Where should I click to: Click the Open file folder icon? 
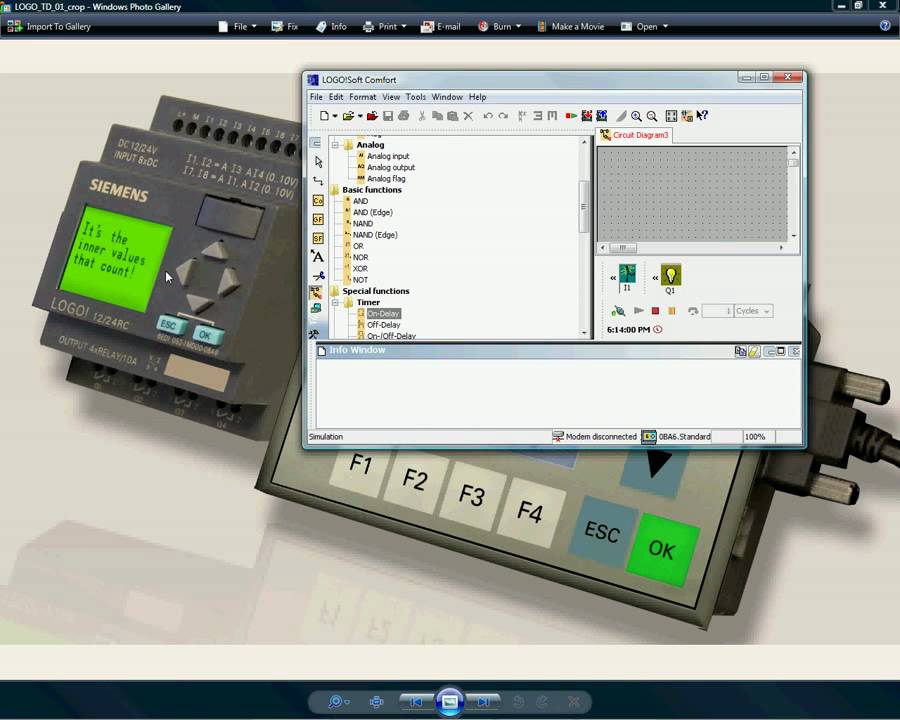348,116
